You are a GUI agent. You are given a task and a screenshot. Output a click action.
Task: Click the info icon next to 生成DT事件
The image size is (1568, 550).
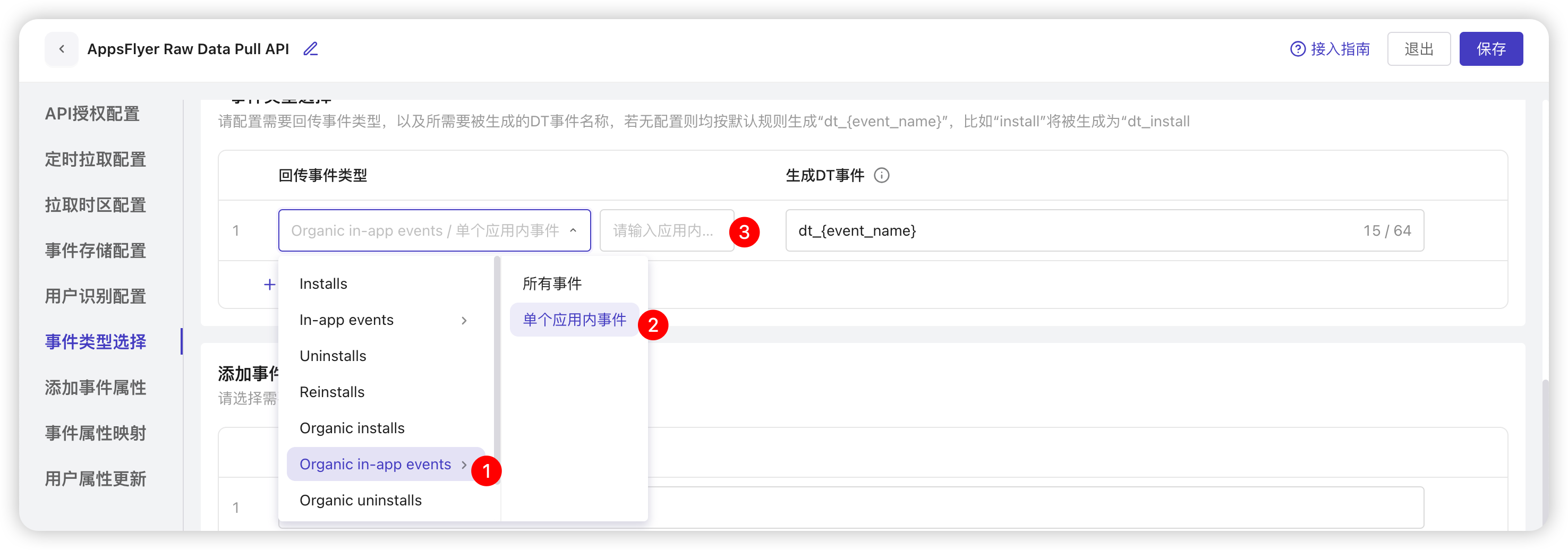(881, 175)
